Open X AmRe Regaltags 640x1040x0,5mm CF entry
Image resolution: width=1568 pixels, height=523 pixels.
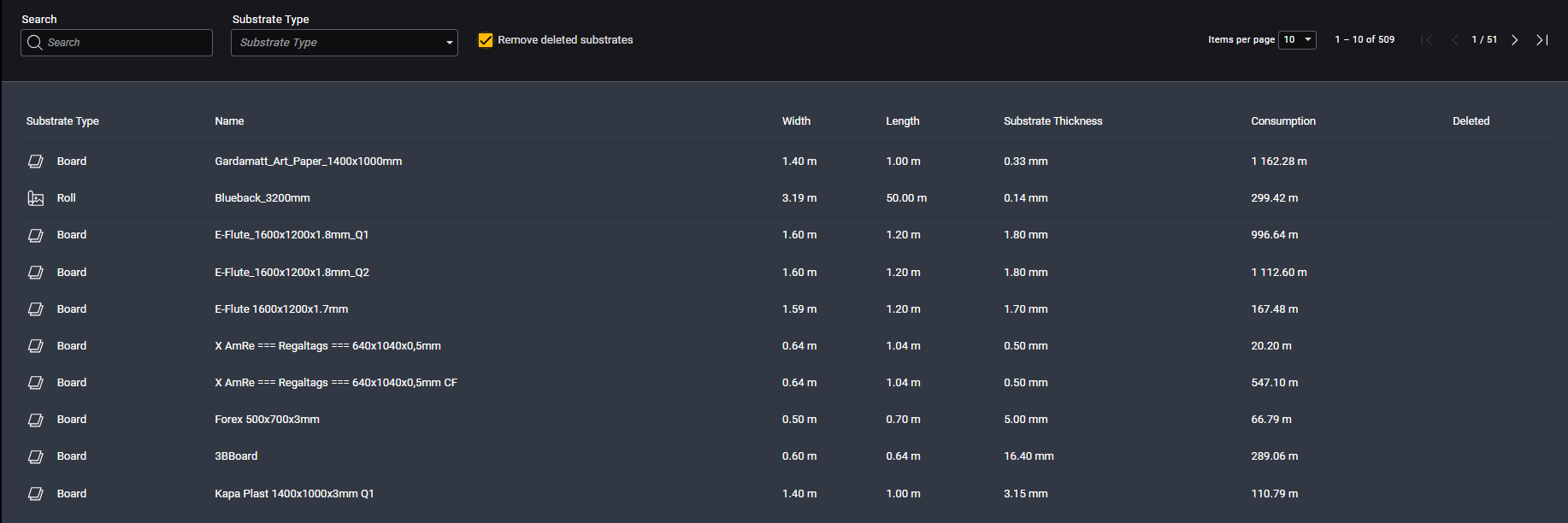(335, 383)
